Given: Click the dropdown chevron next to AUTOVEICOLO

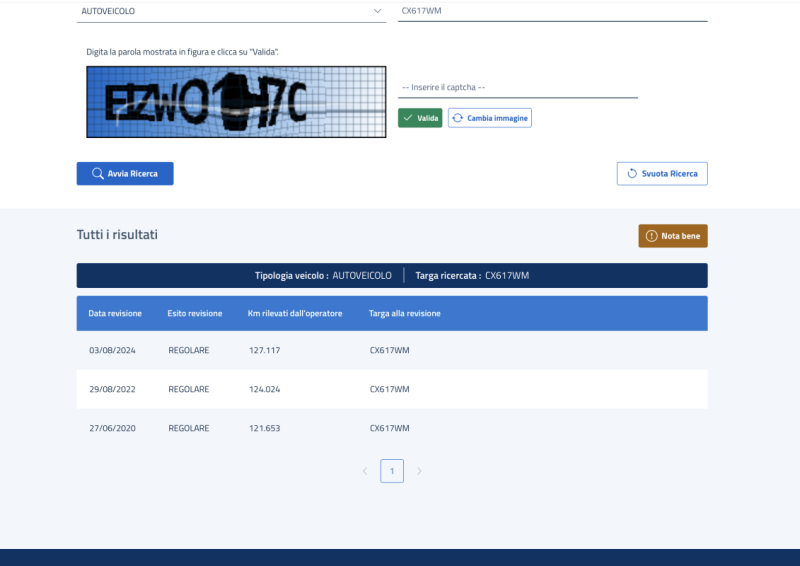Looking at the screenshot, I should 377,11.
